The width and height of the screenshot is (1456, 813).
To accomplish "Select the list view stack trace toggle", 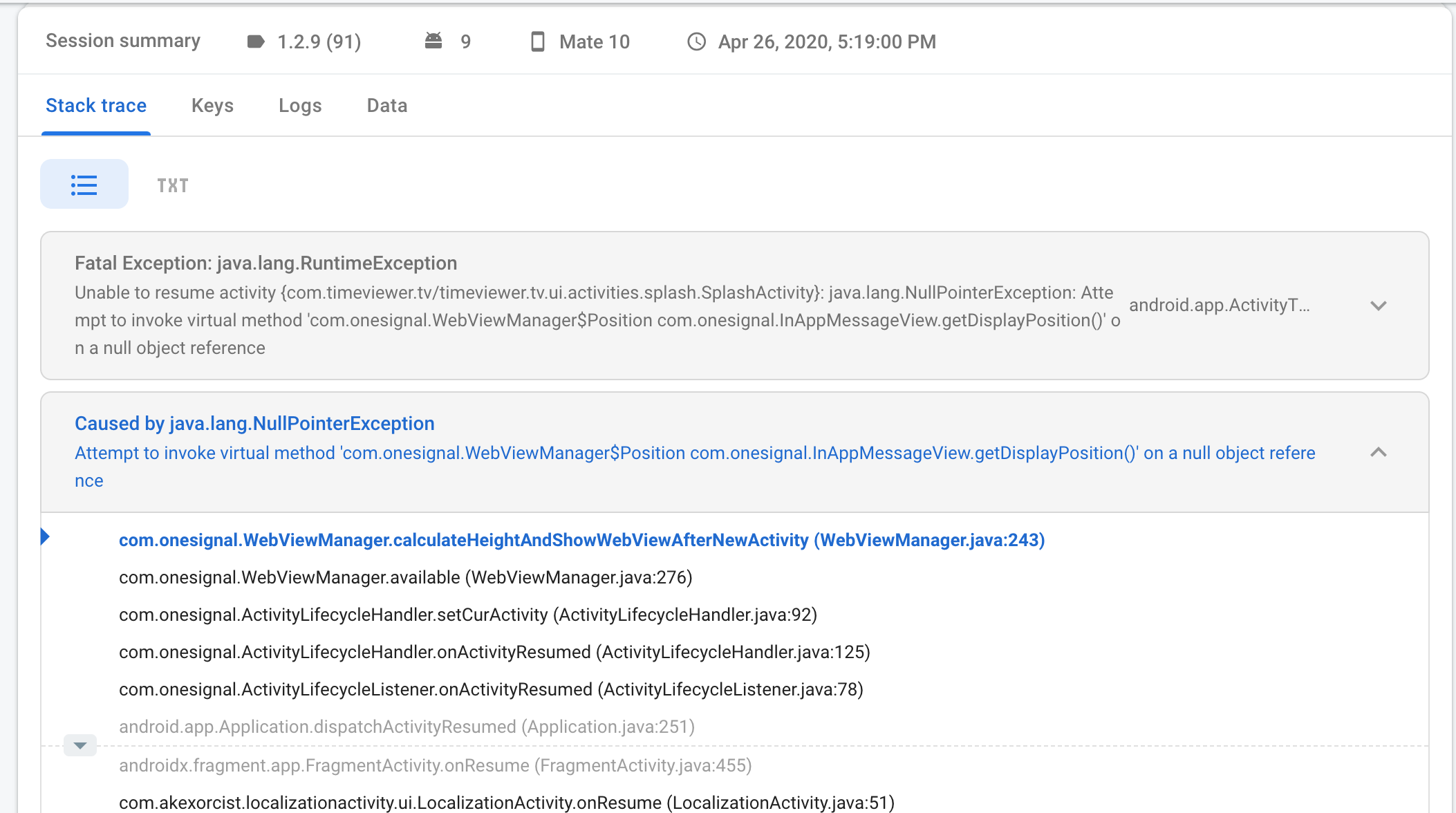I will (x=84, y=184).
